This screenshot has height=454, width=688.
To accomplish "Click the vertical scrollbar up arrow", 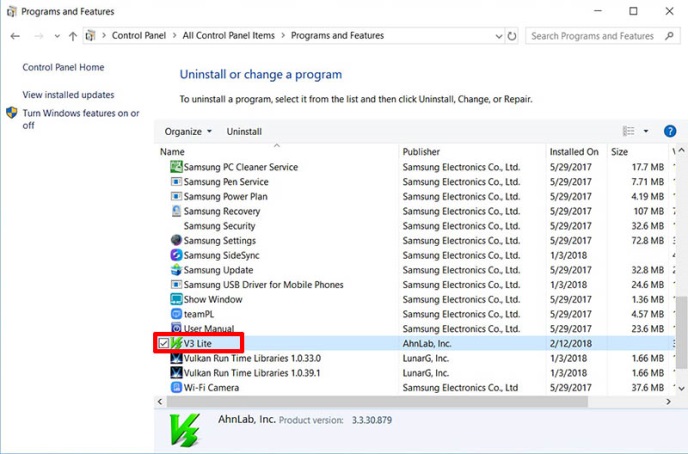I will (x=681, y=150).
